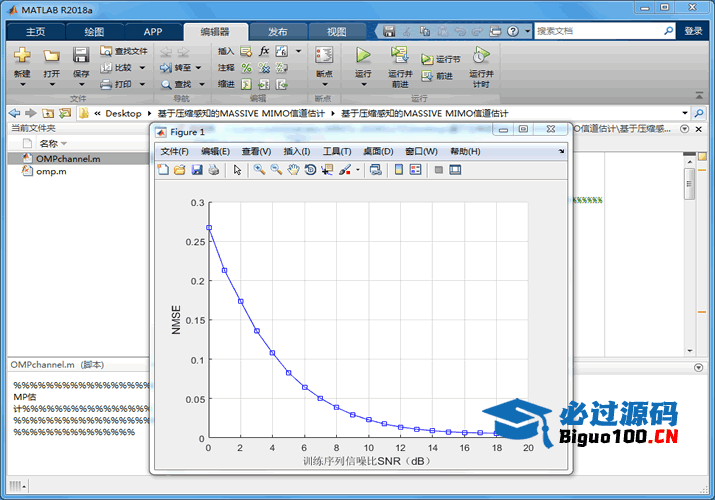Expand the Print (打印) dropdown arrow
The image size is (715, 500).
[142, 85]
